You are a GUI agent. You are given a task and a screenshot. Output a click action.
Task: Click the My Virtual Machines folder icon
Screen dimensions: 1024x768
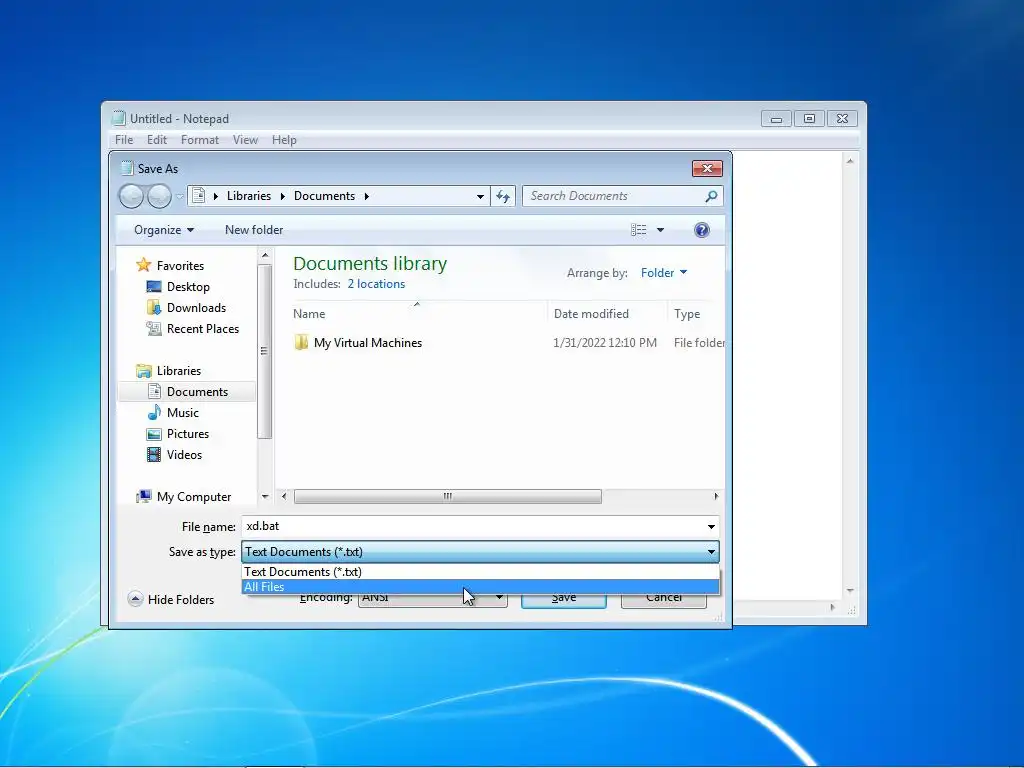pos(301,342)
